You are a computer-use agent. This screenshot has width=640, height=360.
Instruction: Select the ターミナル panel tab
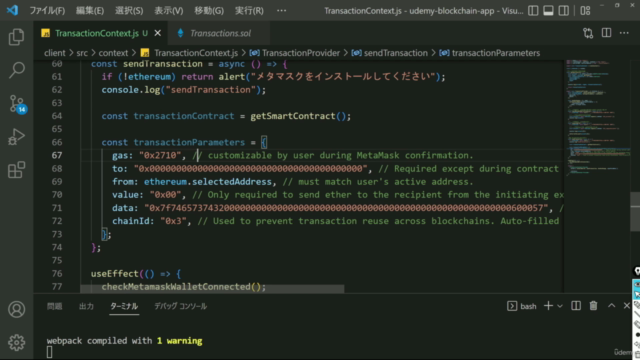[124, 306]
